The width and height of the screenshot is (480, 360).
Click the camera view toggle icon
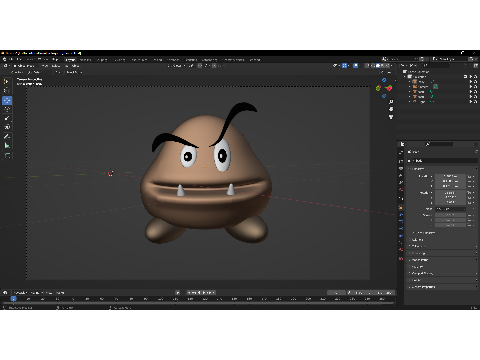[391, 117]
